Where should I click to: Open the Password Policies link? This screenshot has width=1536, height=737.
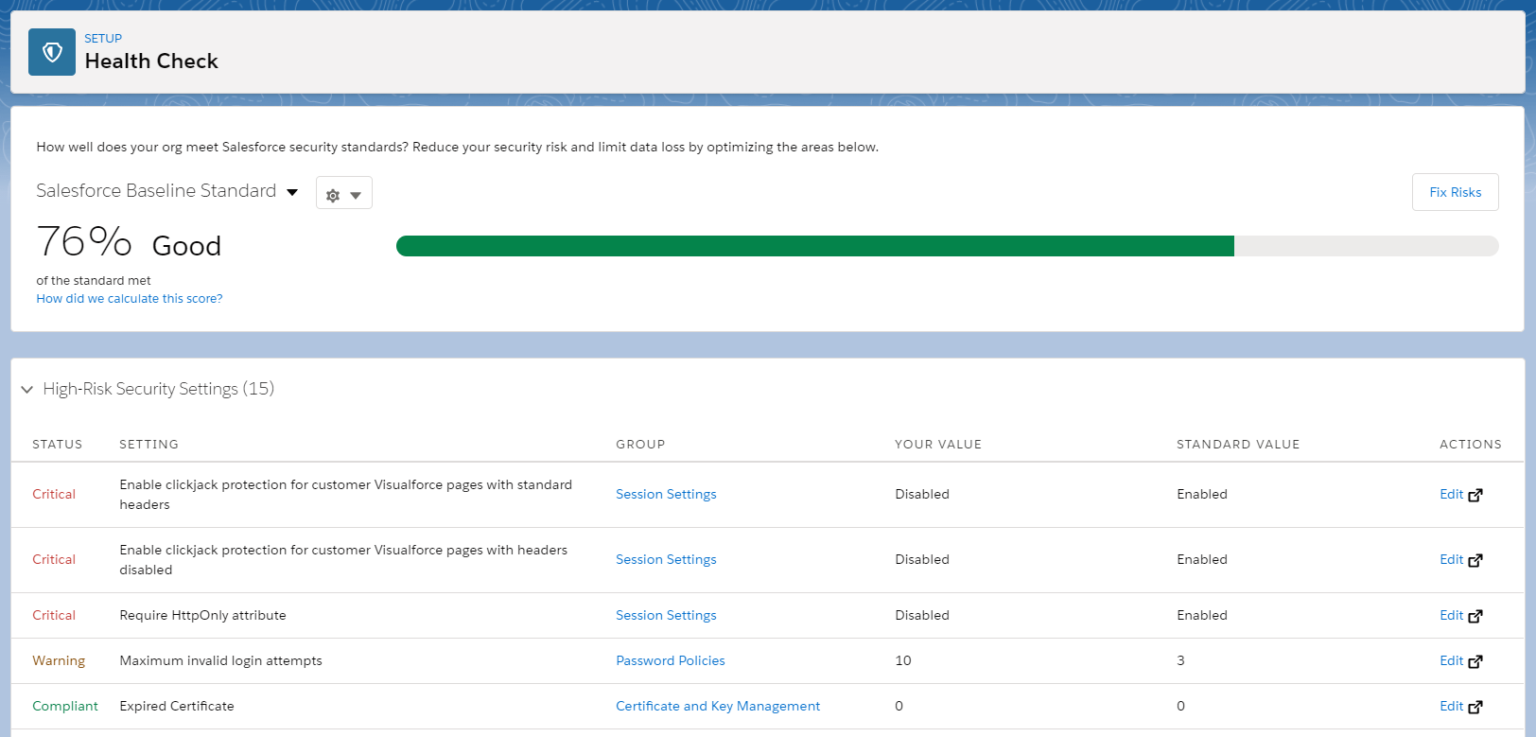coord(670,660)
